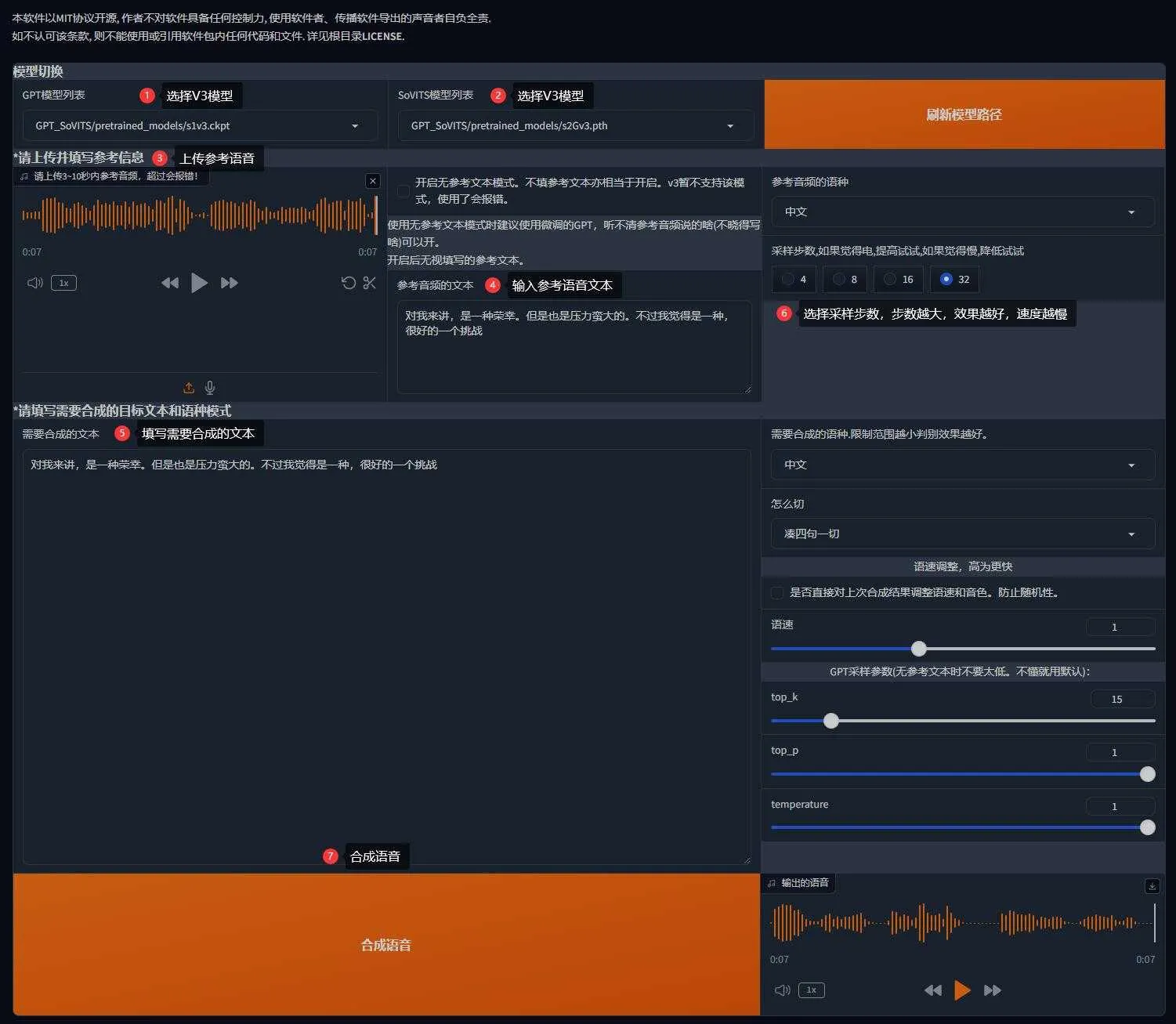1176x1024 pixels.
Task: Click into the text-to-synthesize text area
Action: click(x=386, y=657)
